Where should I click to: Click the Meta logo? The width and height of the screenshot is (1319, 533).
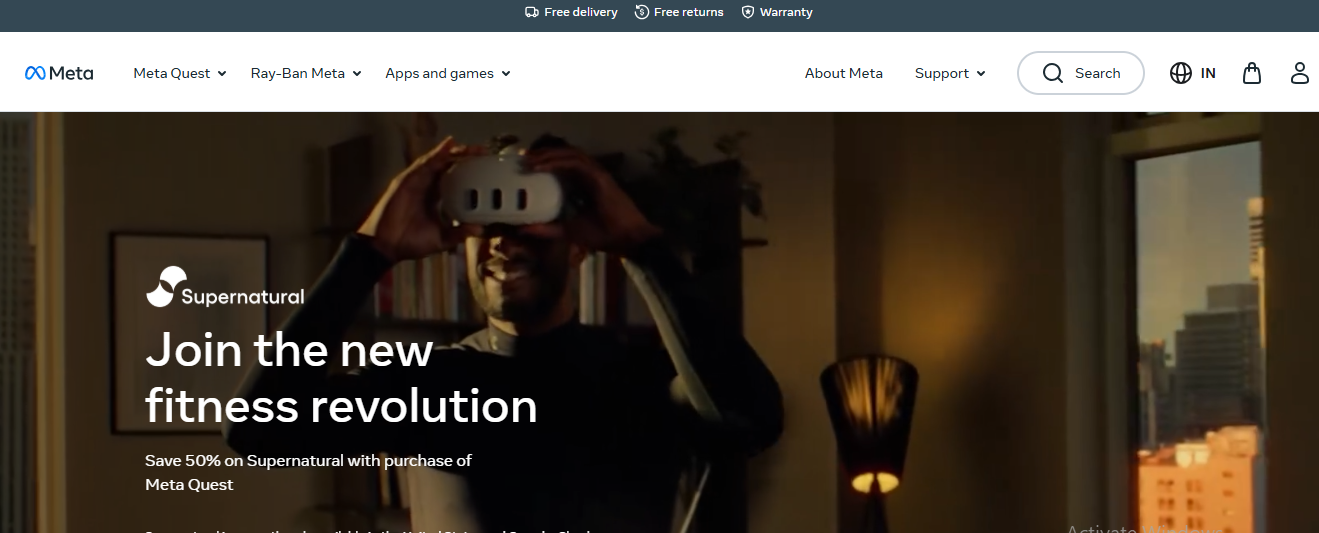click(x=59, y=73)
